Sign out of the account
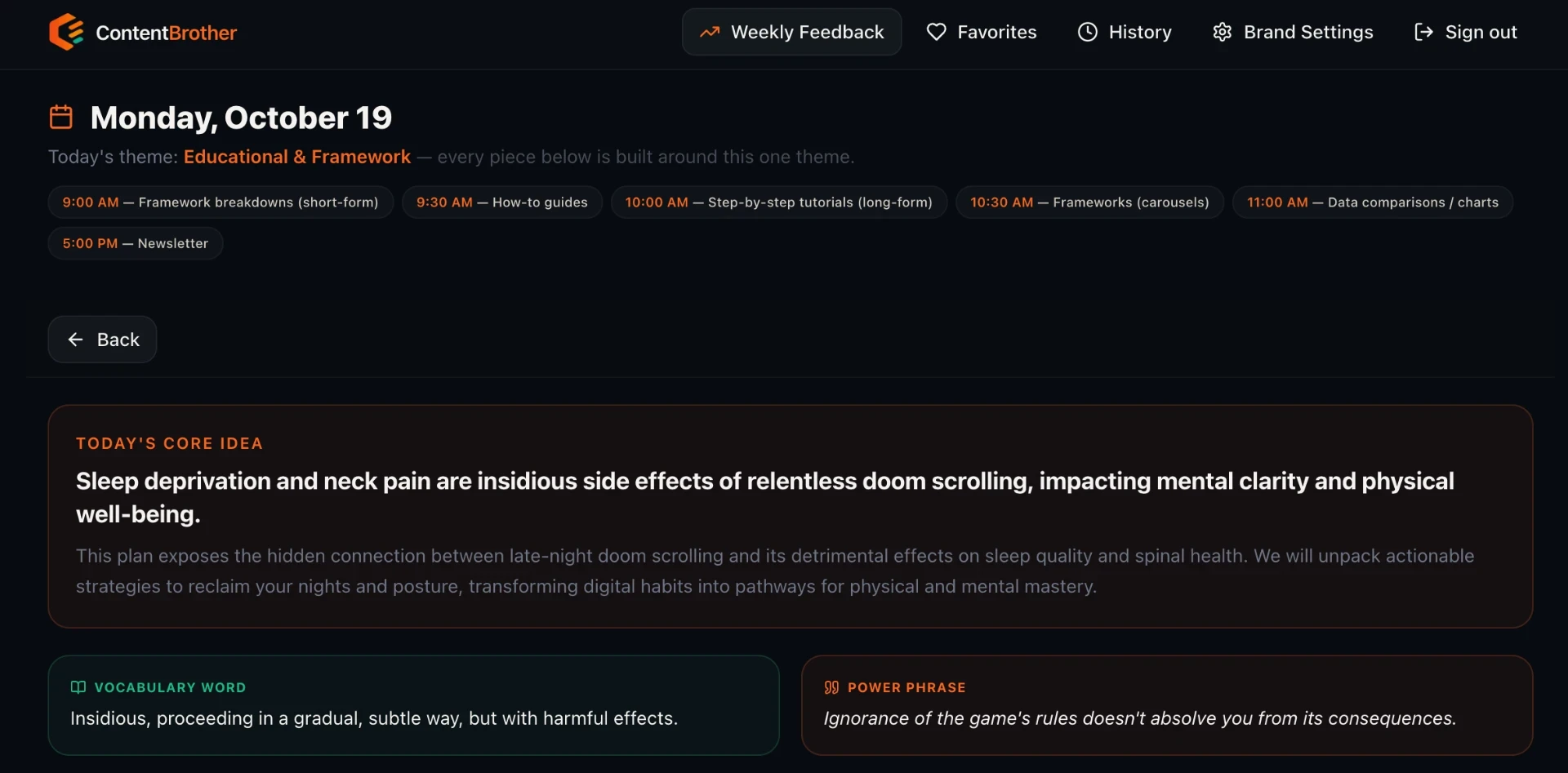 coord(1466,32)
